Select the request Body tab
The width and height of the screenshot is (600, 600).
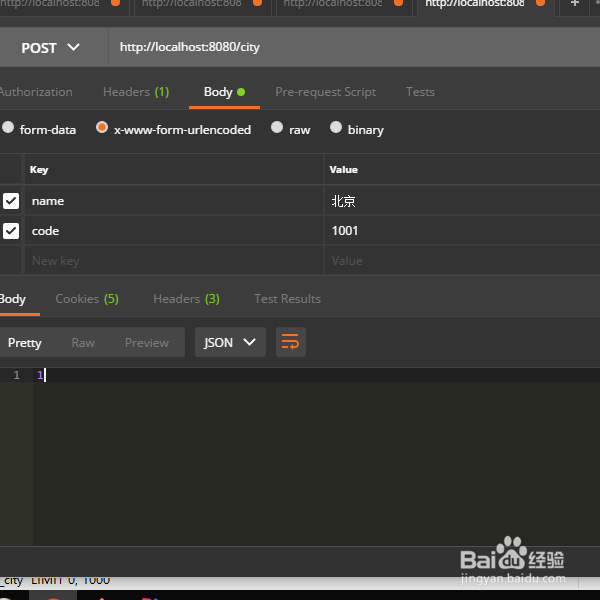(224, 92)
